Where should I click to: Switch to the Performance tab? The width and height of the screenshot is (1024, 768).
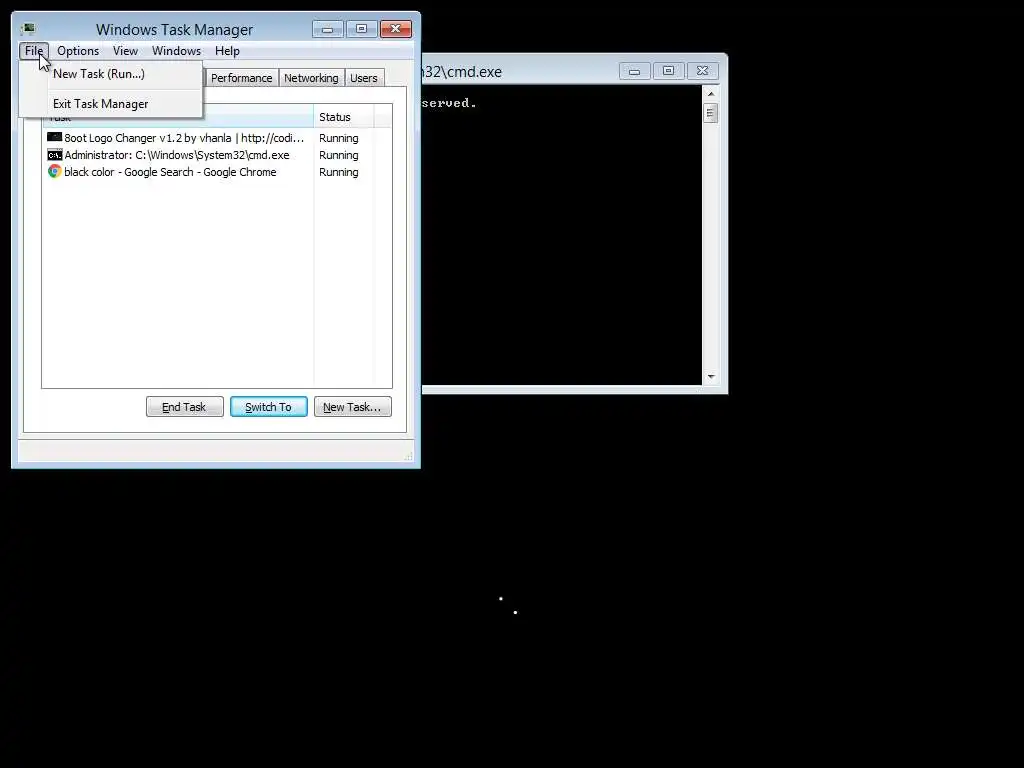242,78
